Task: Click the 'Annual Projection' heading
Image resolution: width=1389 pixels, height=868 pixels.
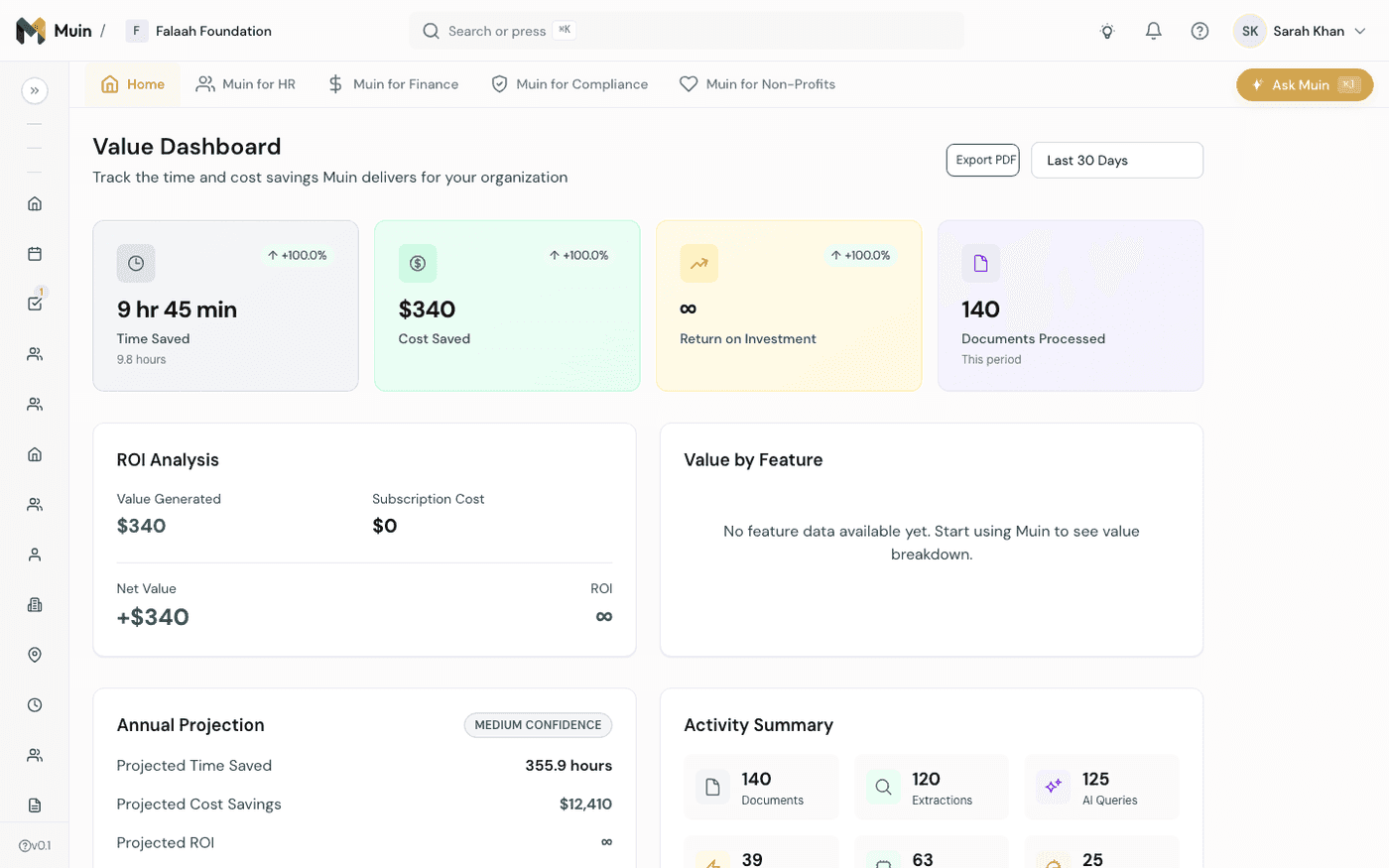Action: tap(190, 725)
